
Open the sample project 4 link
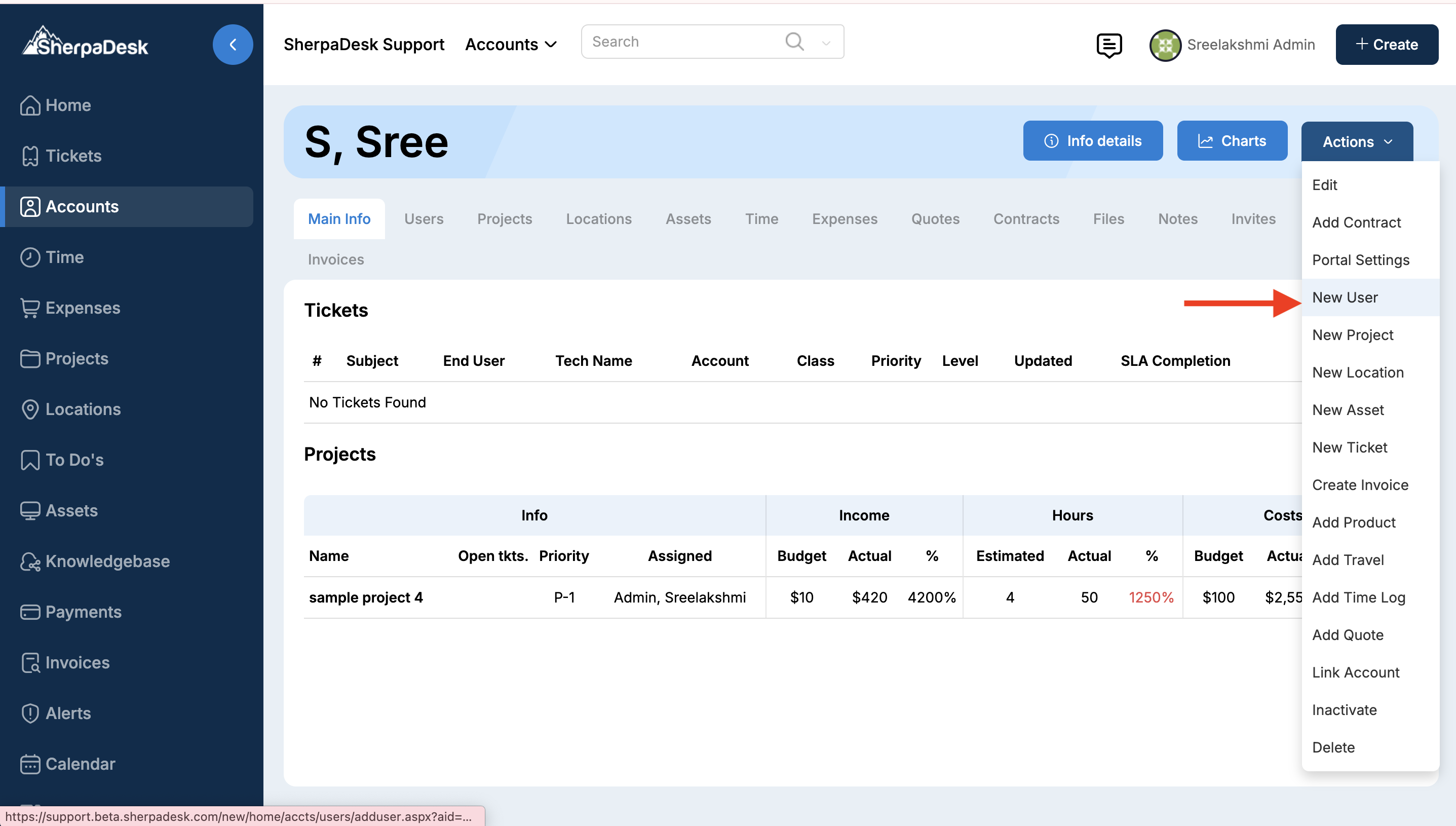click(366, 597)
